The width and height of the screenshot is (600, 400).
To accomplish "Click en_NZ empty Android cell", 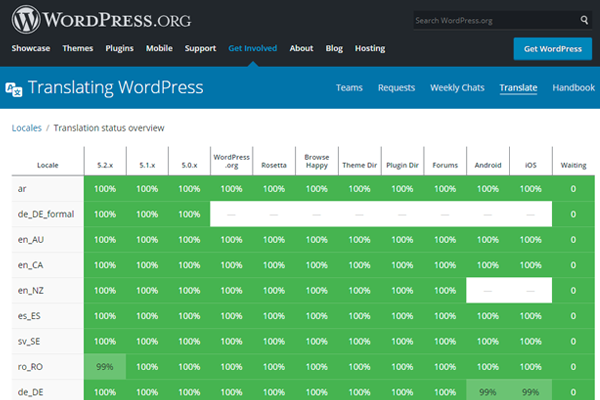I will 488,291.
